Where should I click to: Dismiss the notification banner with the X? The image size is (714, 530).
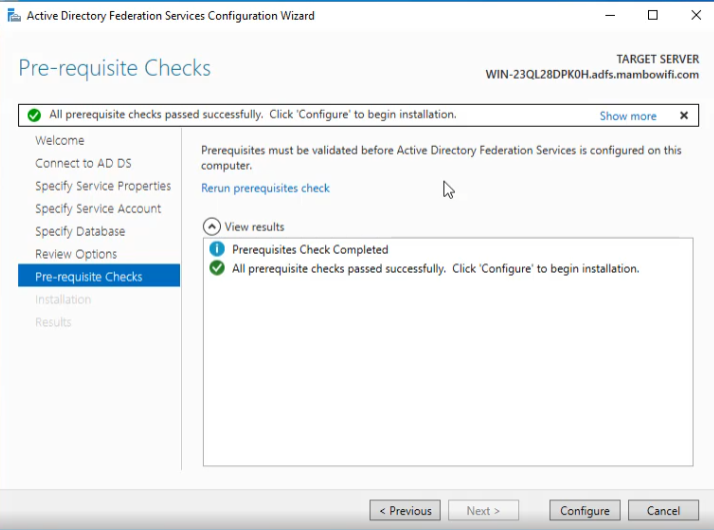[x=683, y=116]
